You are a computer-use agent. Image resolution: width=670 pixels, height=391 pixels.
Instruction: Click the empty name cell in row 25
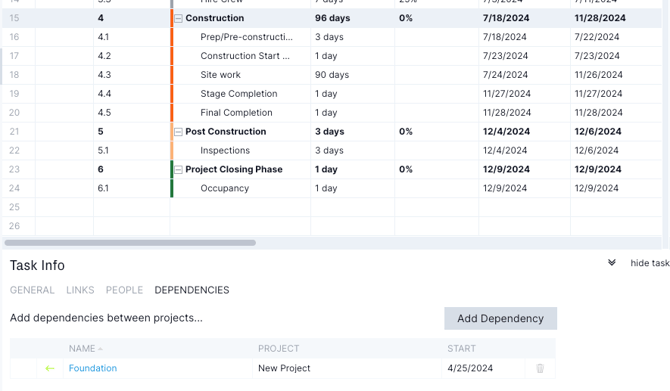(x=241, y=207)
